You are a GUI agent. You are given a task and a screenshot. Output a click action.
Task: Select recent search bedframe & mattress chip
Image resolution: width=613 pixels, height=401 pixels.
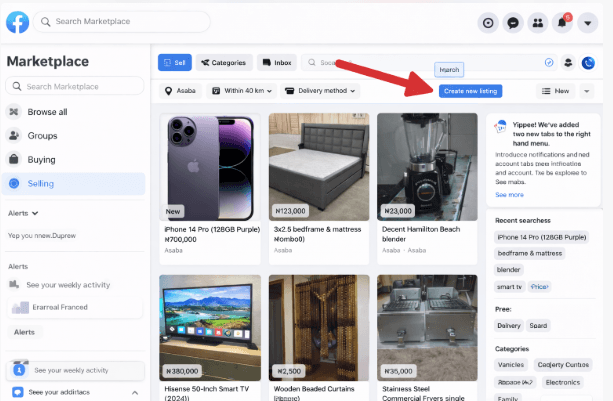pos(529,253)
